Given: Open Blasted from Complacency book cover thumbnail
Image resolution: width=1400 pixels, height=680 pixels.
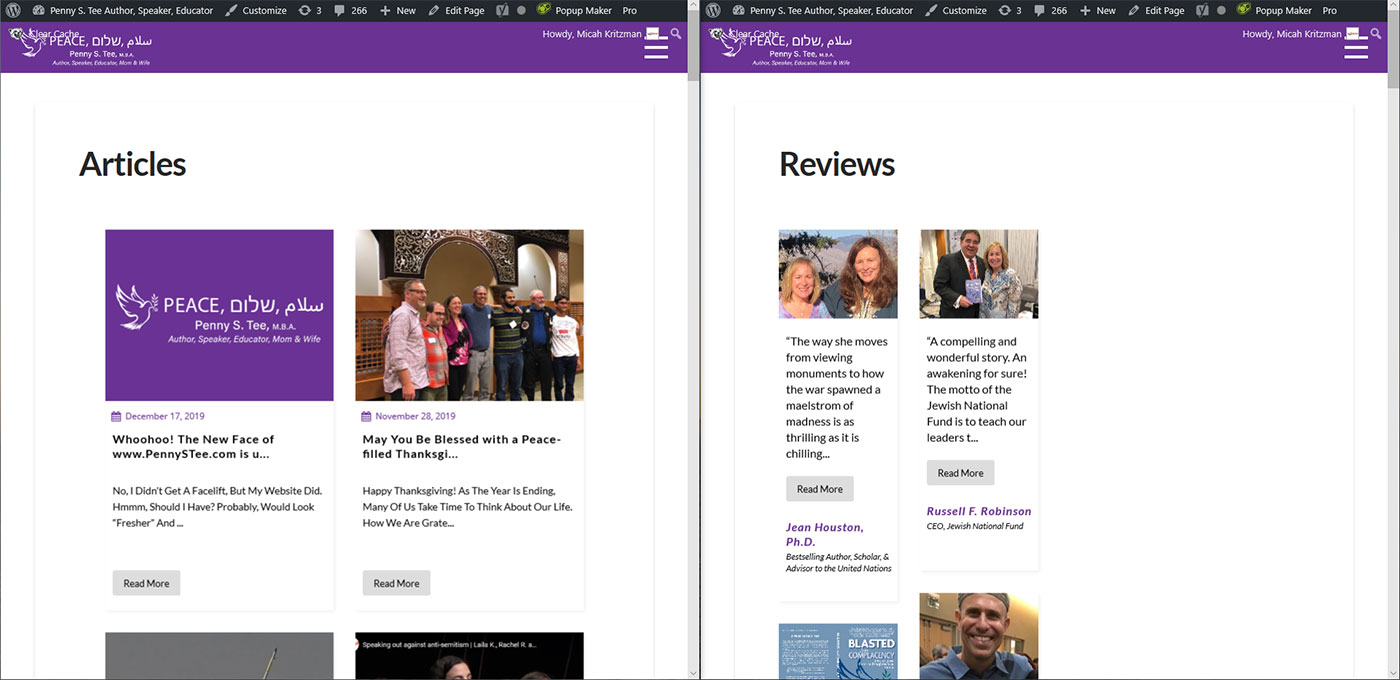Looking at the screenshot, I should [x=838, y=651].
